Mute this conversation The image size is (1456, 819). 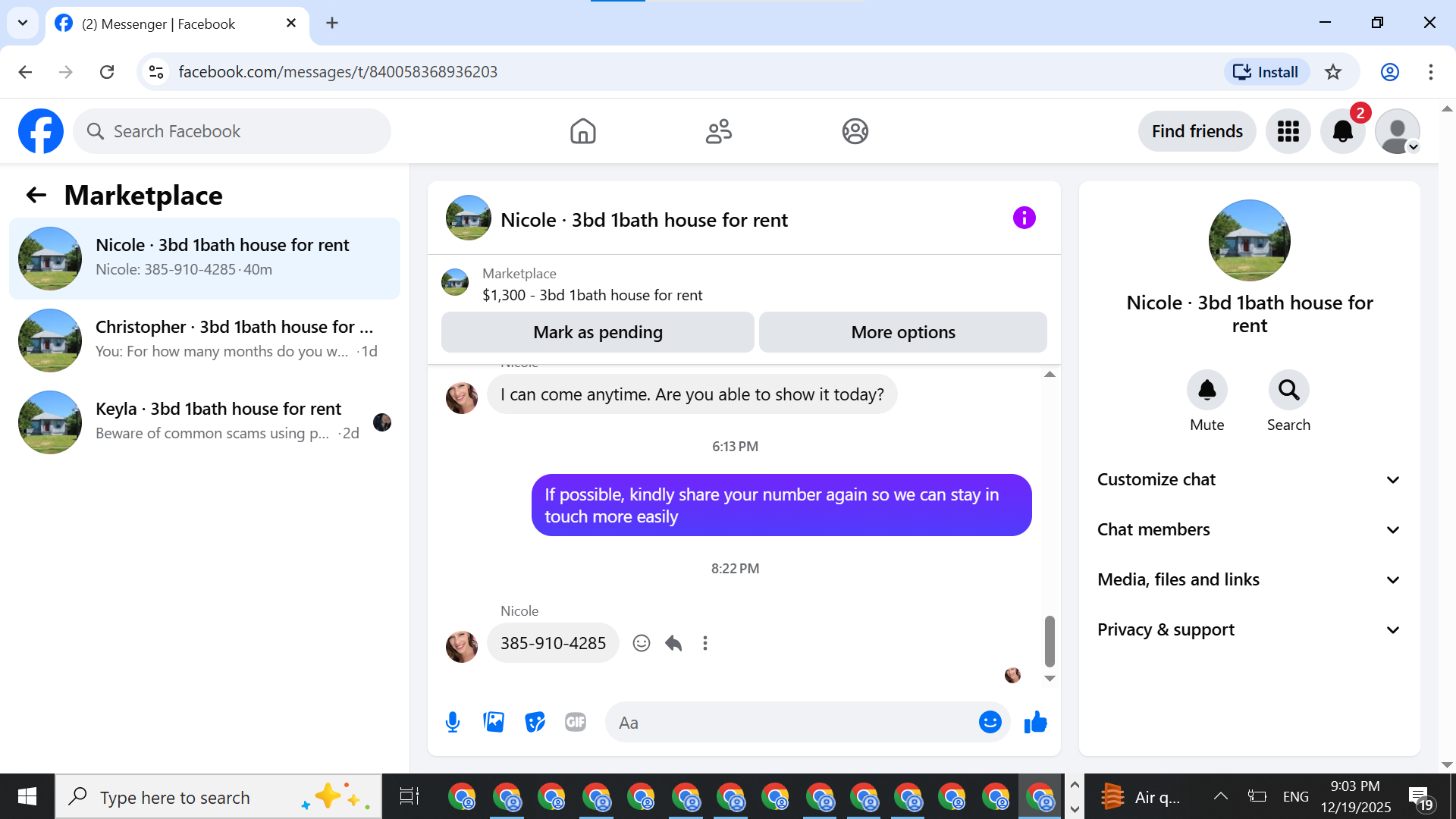1207,391
